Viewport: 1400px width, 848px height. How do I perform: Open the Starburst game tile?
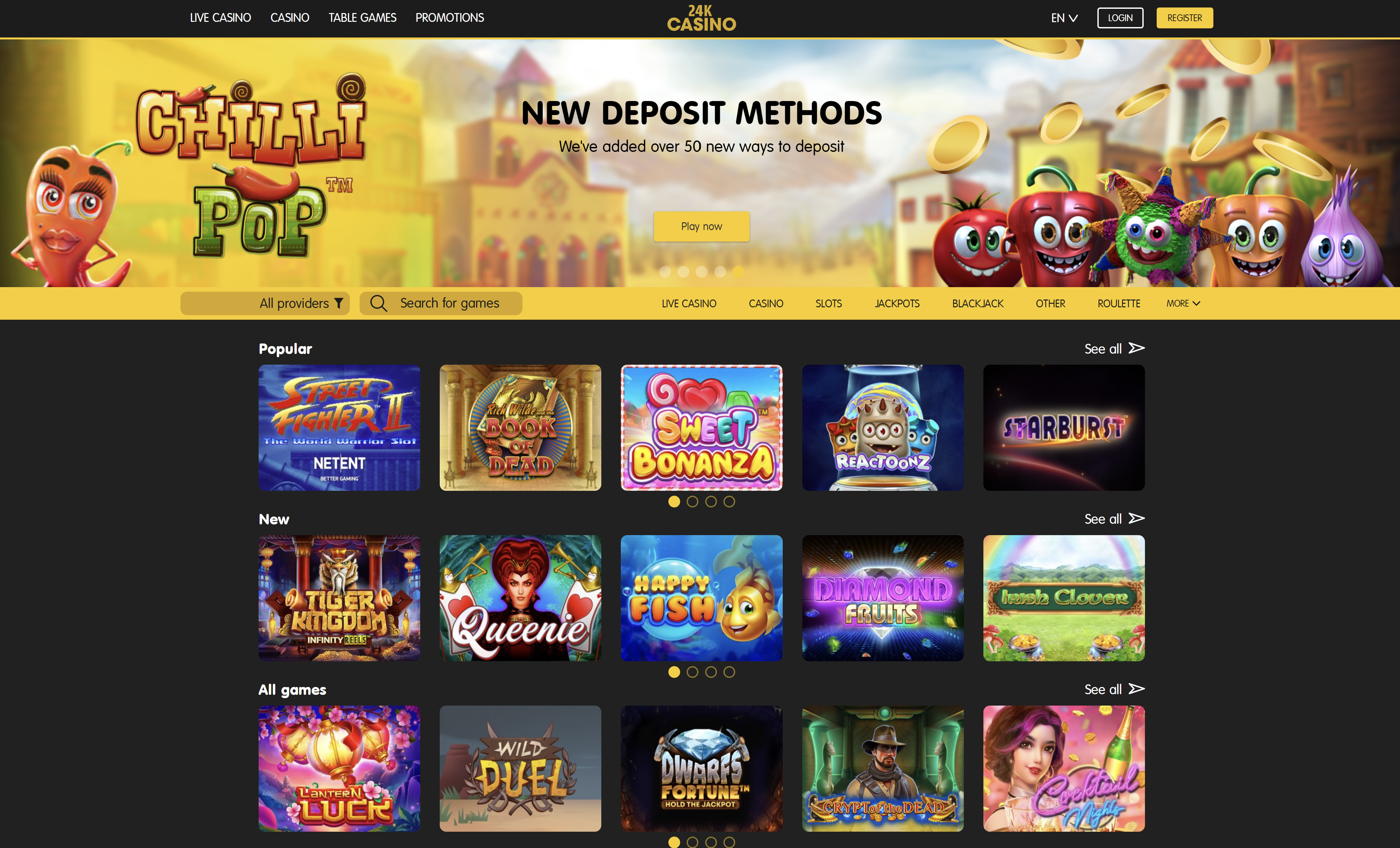[1064, 427]
